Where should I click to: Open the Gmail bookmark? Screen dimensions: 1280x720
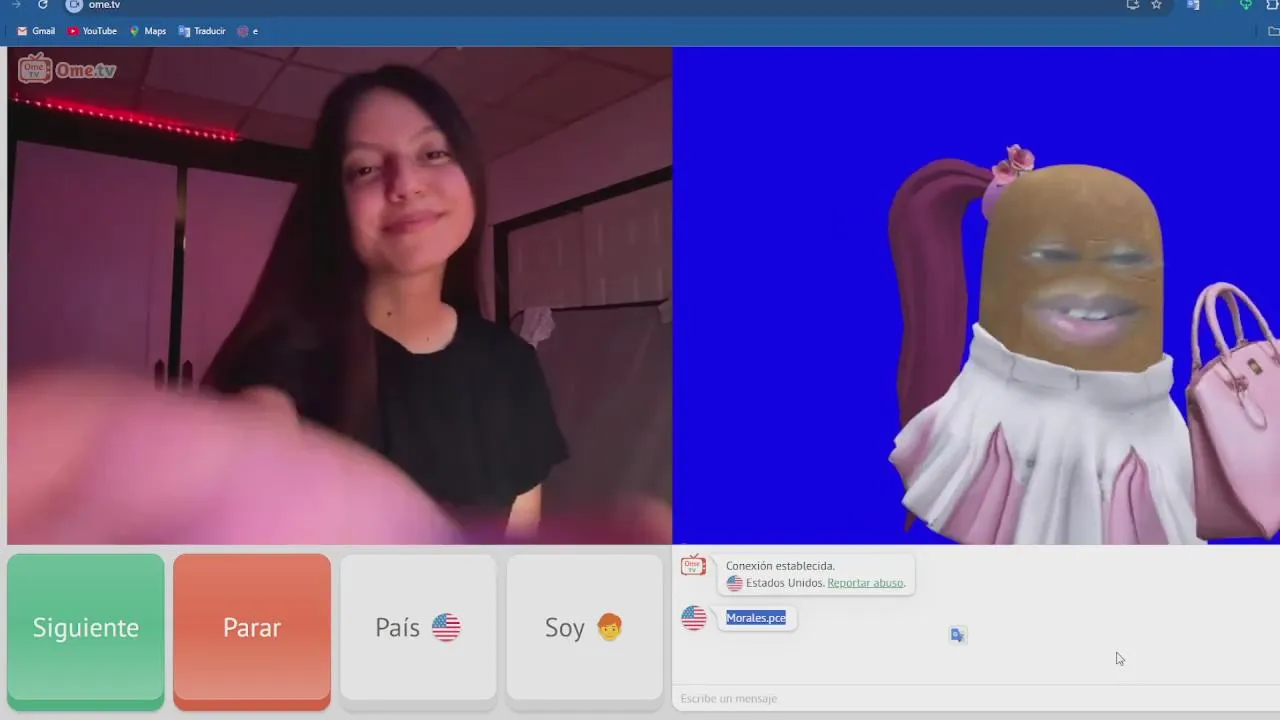click(36, 31)
